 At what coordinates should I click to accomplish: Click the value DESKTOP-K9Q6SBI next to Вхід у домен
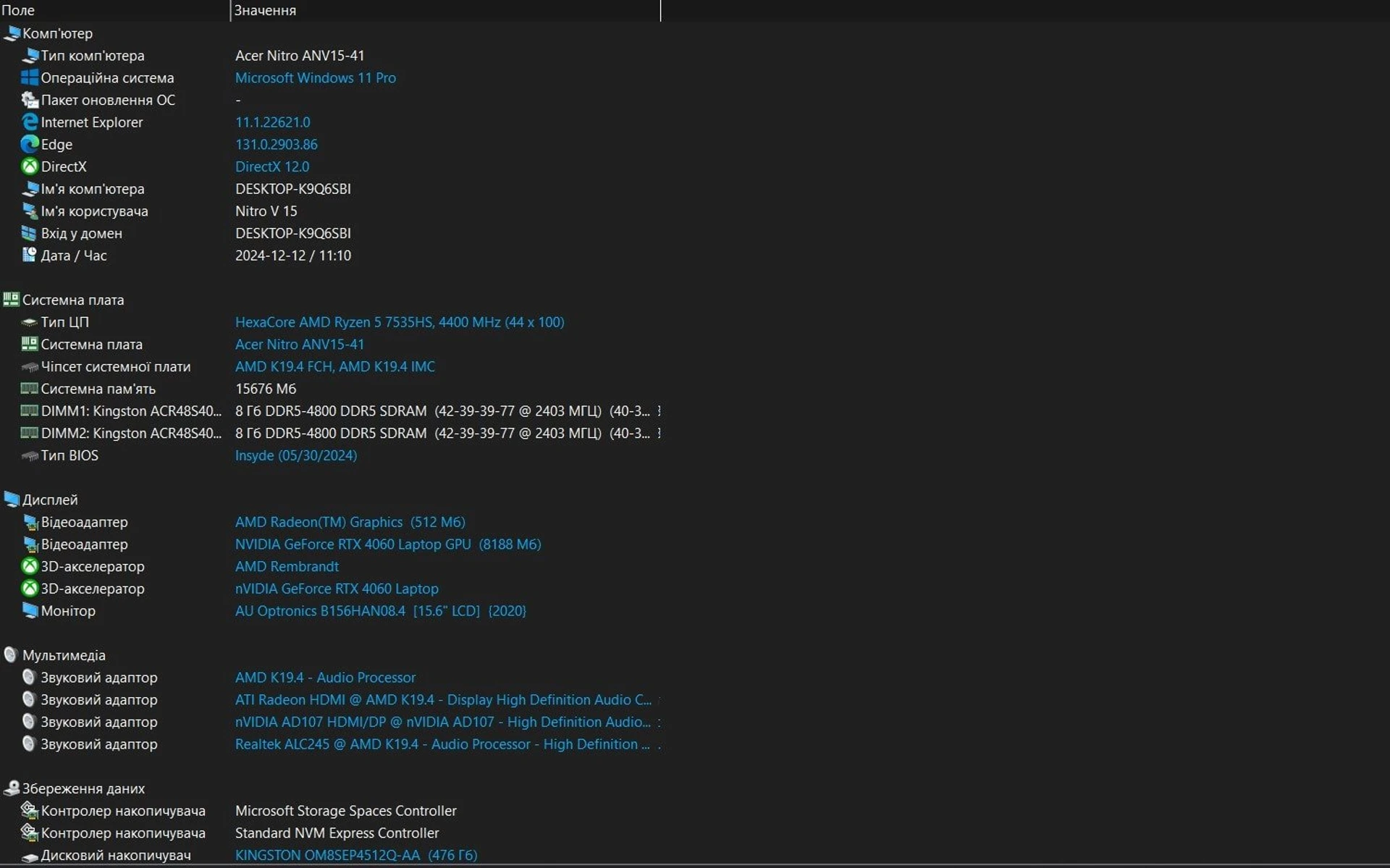coord(293,233)
